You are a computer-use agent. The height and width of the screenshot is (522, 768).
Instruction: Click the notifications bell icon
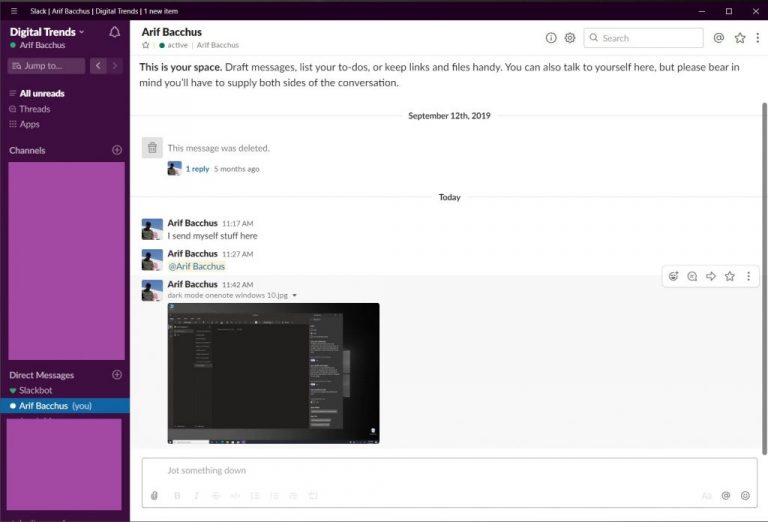(114, 32)
